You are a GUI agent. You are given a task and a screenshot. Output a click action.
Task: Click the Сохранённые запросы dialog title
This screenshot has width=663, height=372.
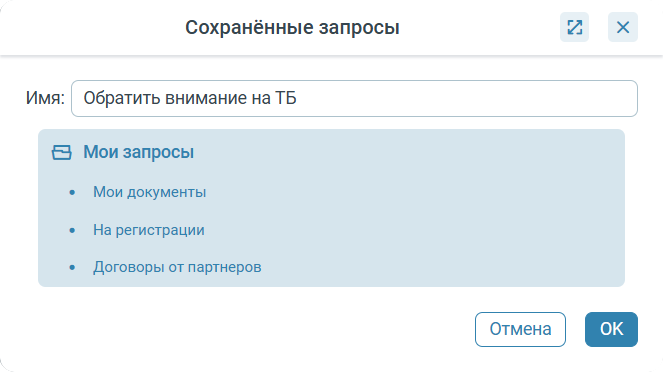coord(292,27)
